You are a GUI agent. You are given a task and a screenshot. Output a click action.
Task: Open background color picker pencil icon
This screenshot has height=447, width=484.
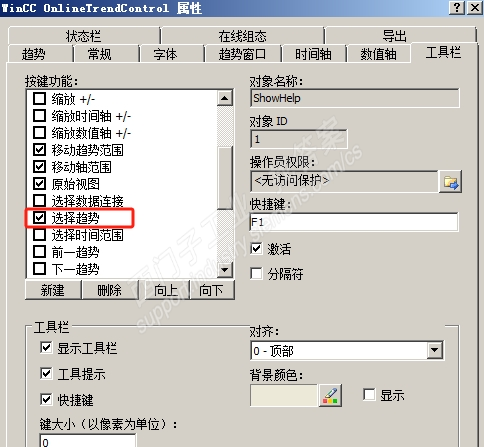click(330, 396)
